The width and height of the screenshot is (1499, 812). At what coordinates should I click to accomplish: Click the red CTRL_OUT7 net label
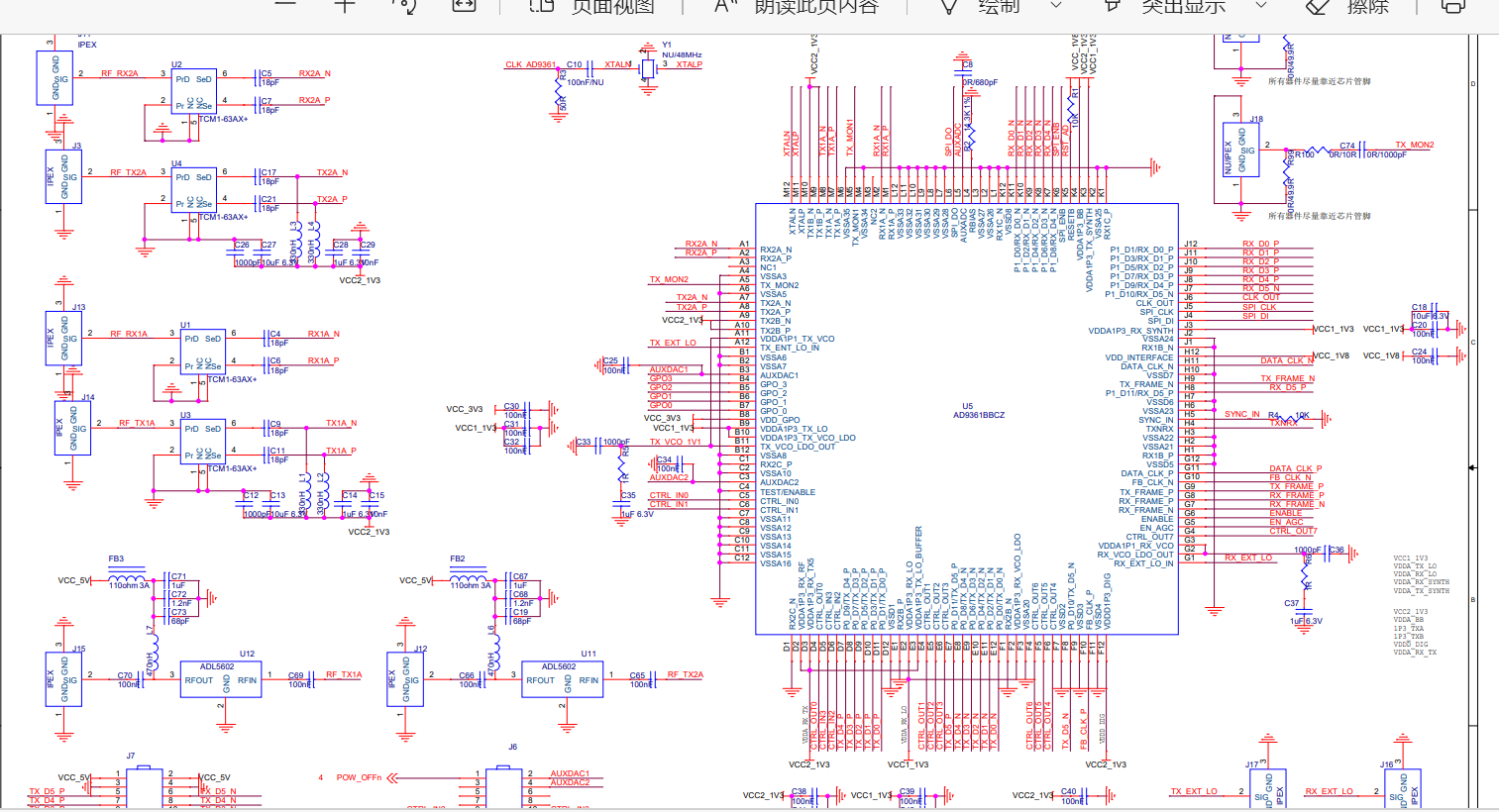coord(1293,531)
